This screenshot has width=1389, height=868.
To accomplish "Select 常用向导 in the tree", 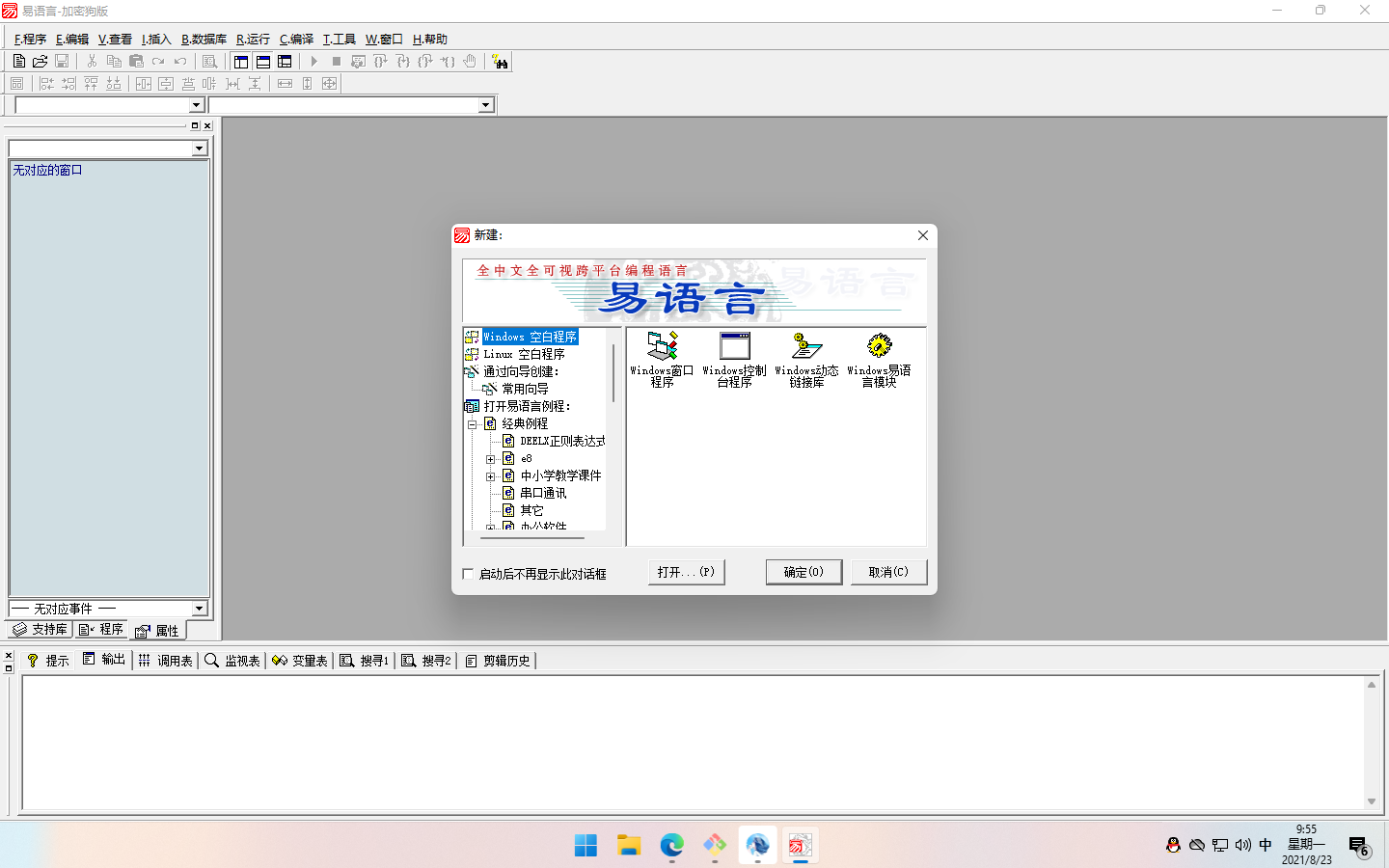I will 525,390.
